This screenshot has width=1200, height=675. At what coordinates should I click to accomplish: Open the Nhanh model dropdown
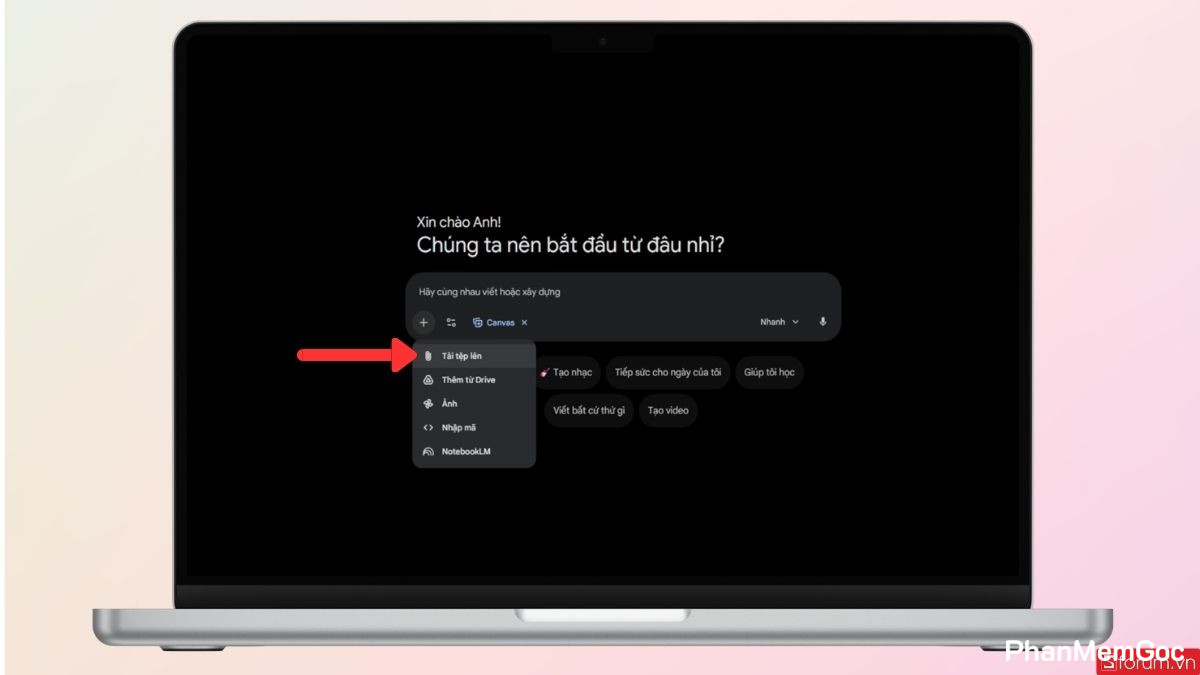pos(780,322)
